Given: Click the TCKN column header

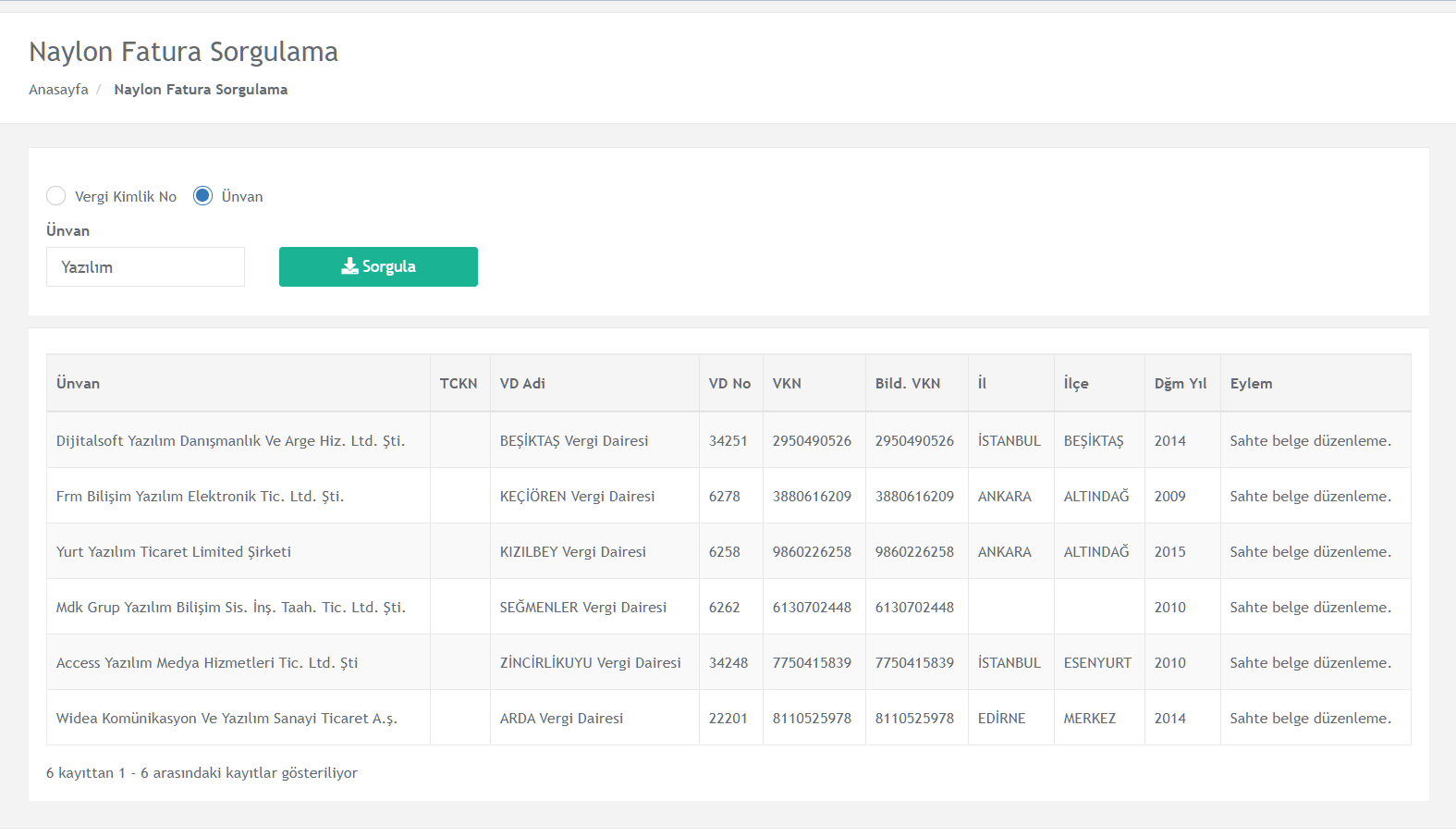Looking at the screenshot, I should click(x=459, y=383).
